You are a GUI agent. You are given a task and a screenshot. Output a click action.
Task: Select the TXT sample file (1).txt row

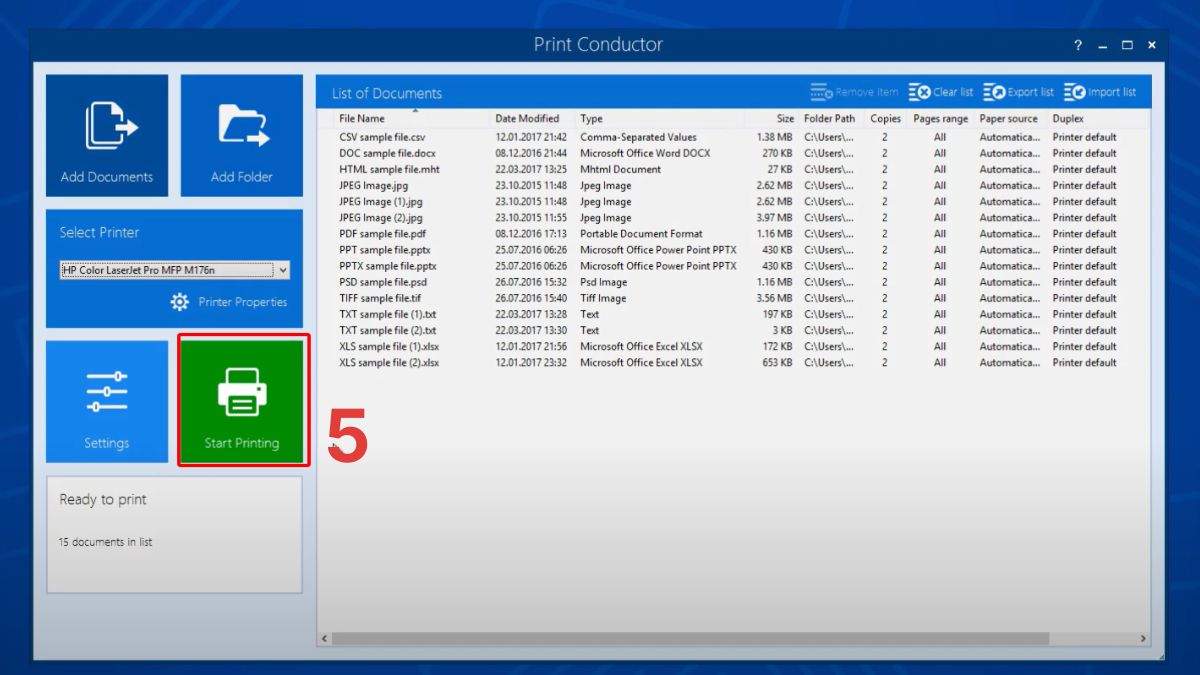coord(735,314)
